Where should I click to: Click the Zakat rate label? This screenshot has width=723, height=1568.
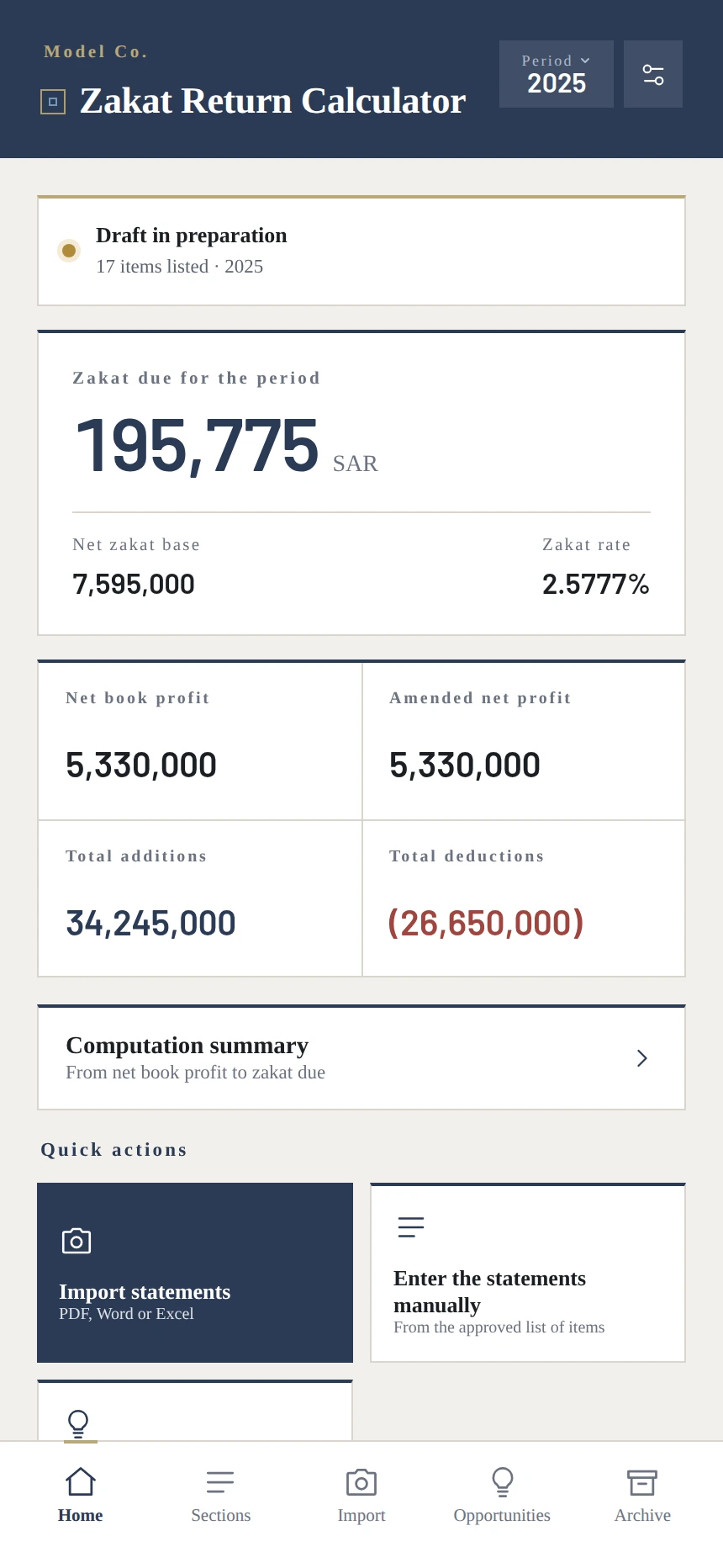[x=587, y=544]
